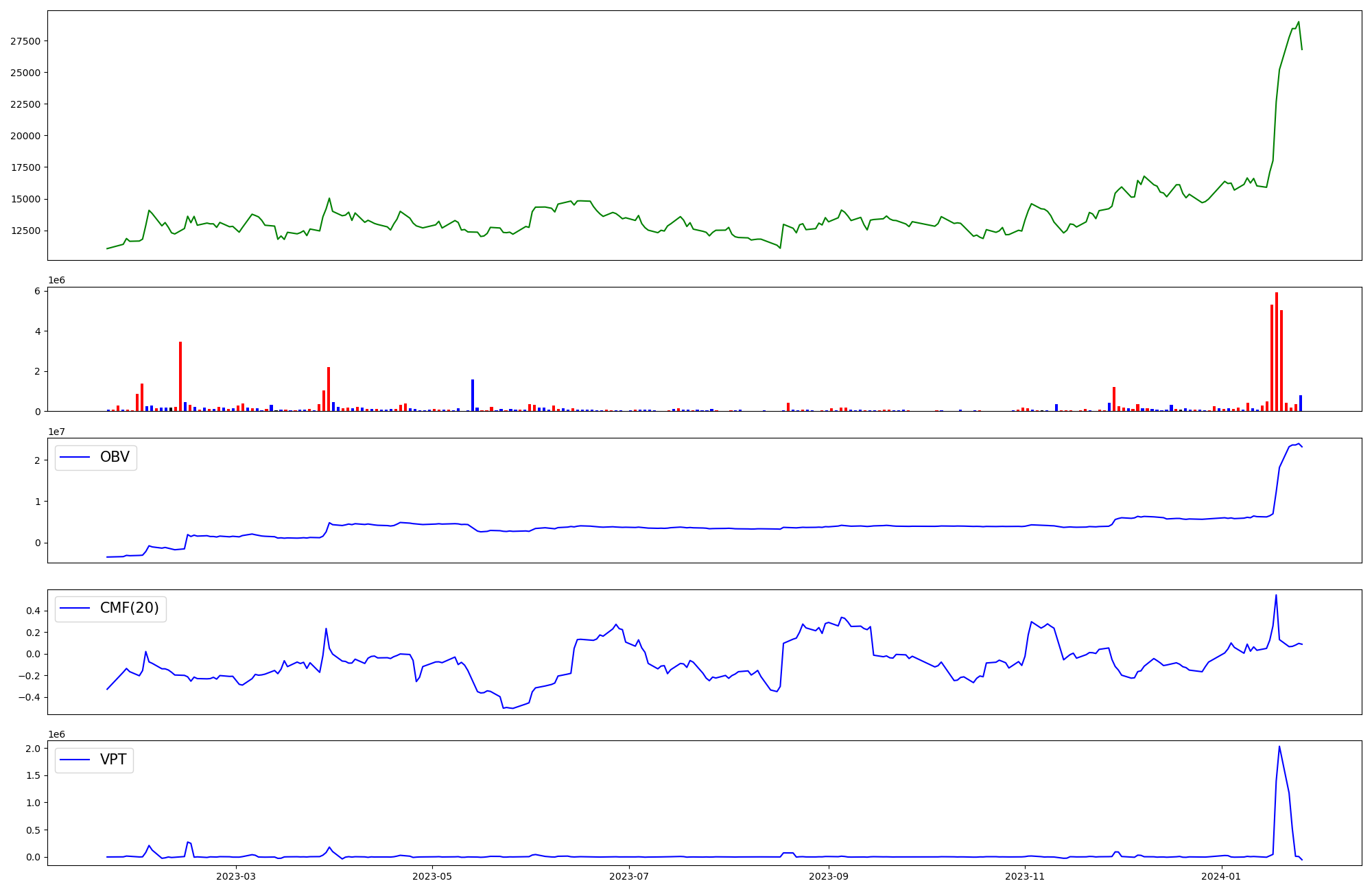Image resolution: width=1372 pixels, height=892 pixels.
Task: Click the CMF(20) highest peak point
Action: 1276,596
